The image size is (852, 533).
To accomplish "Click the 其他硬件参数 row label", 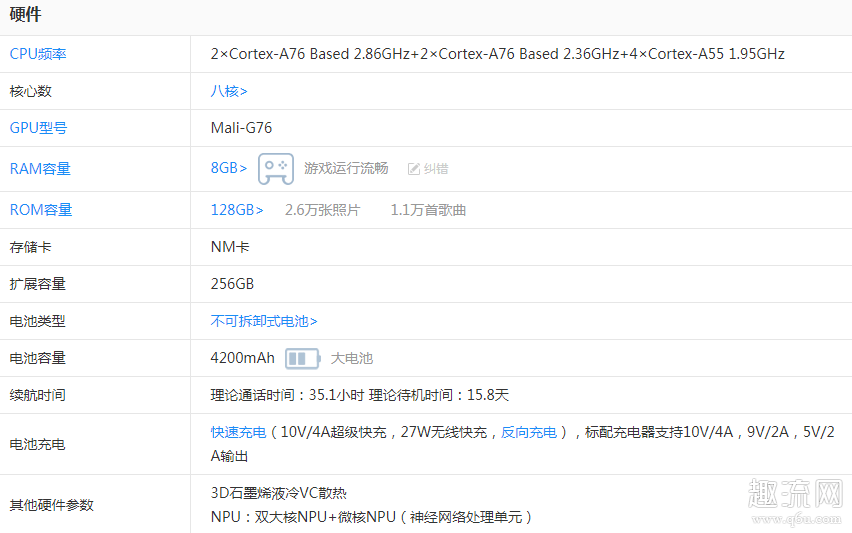I will pos(52,505).
